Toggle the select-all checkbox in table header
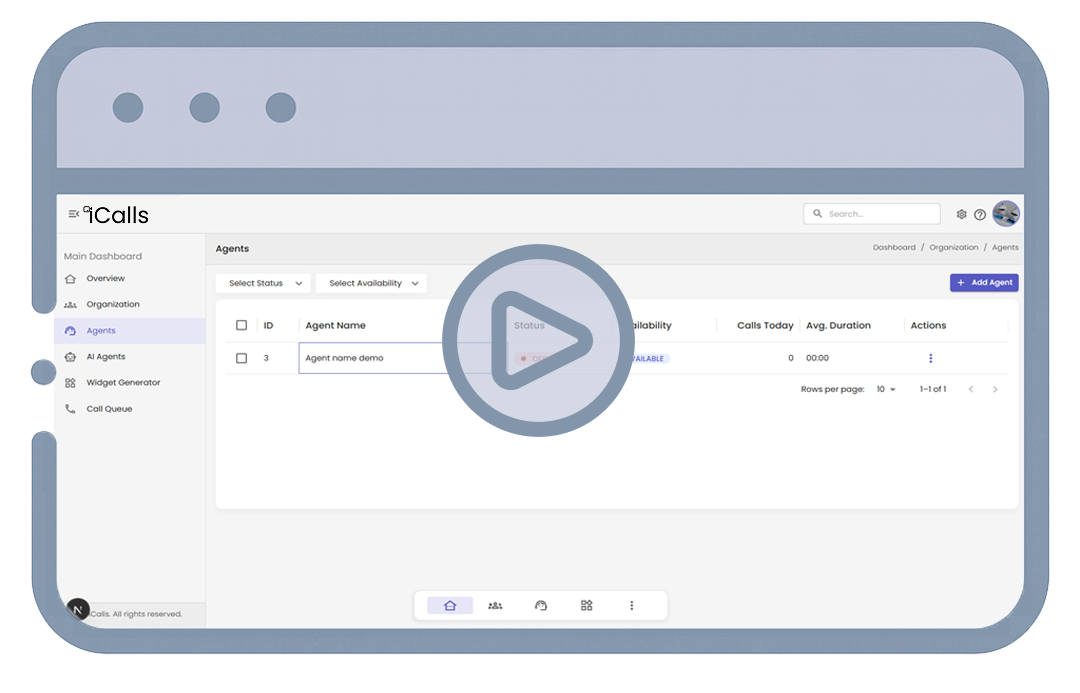The image size is (1080, 693). pos(241,325)
